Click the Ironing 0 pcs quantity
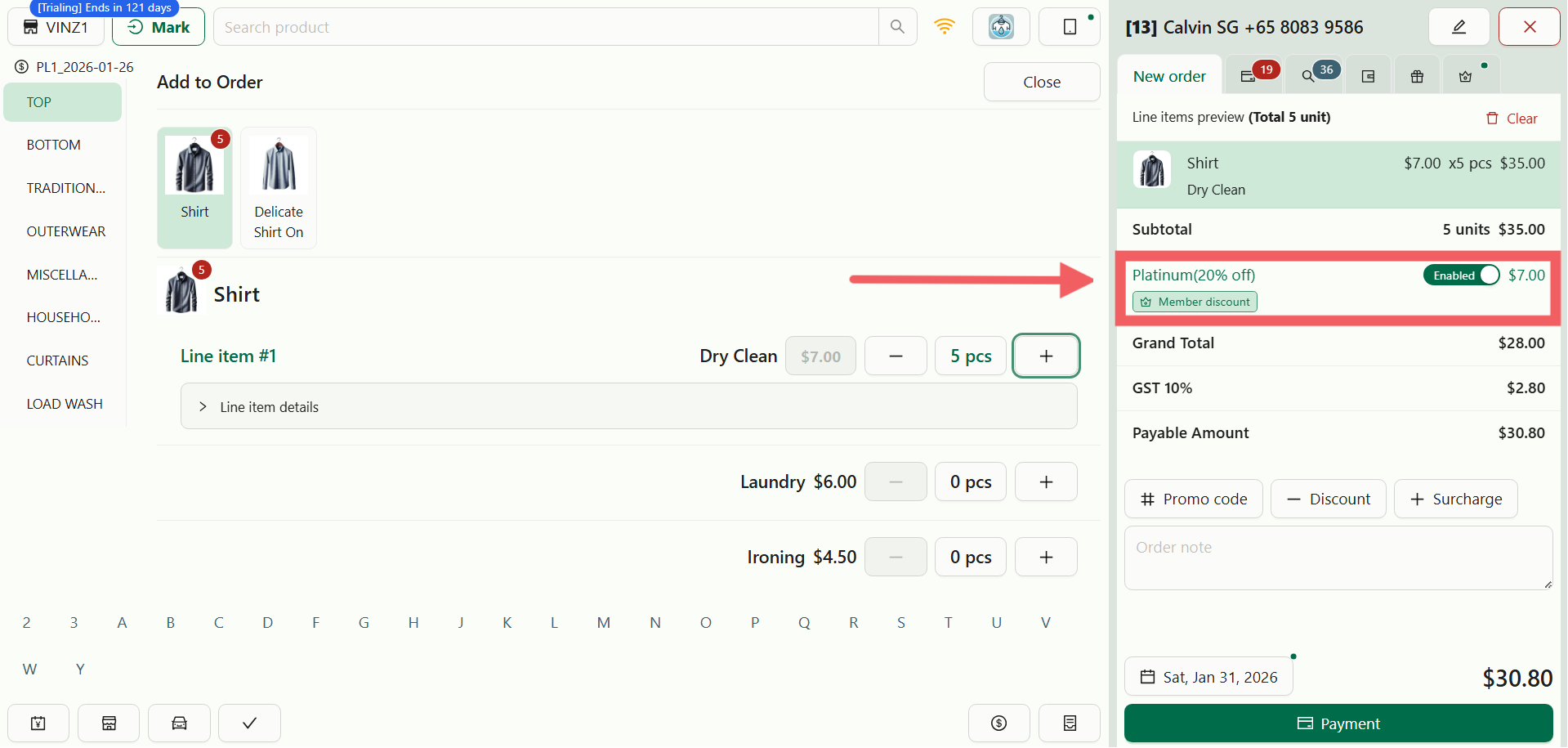Image resolution: width=1568 pixels, height=748 pixels. (x=971, y=557)
